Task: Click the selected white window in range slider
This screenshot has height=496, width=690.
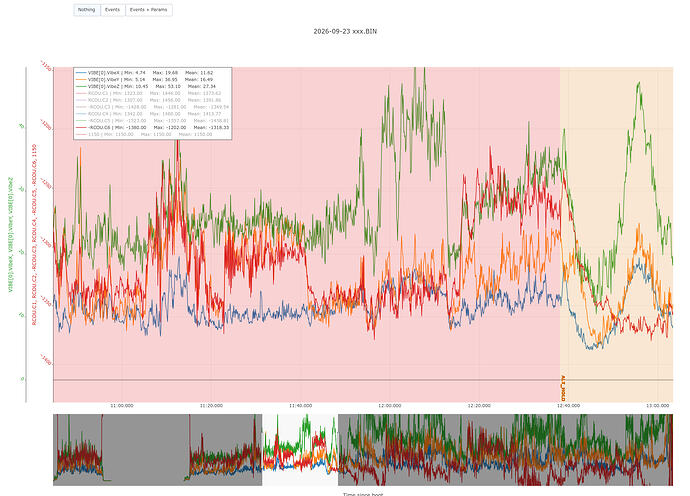Action: 300,450
